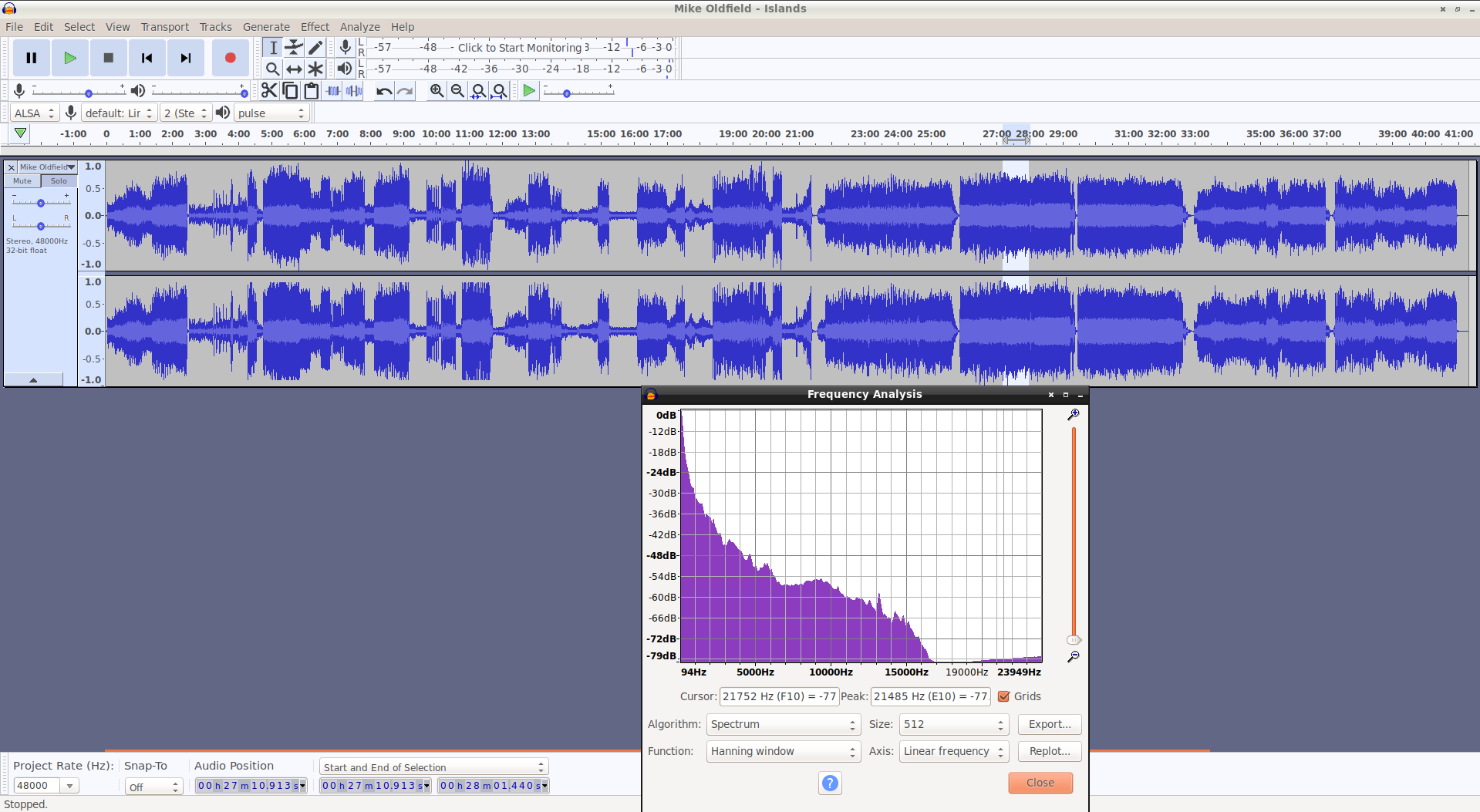Open the Analyze menu
Screen dimensions: 1480x812
coord(359,27)
